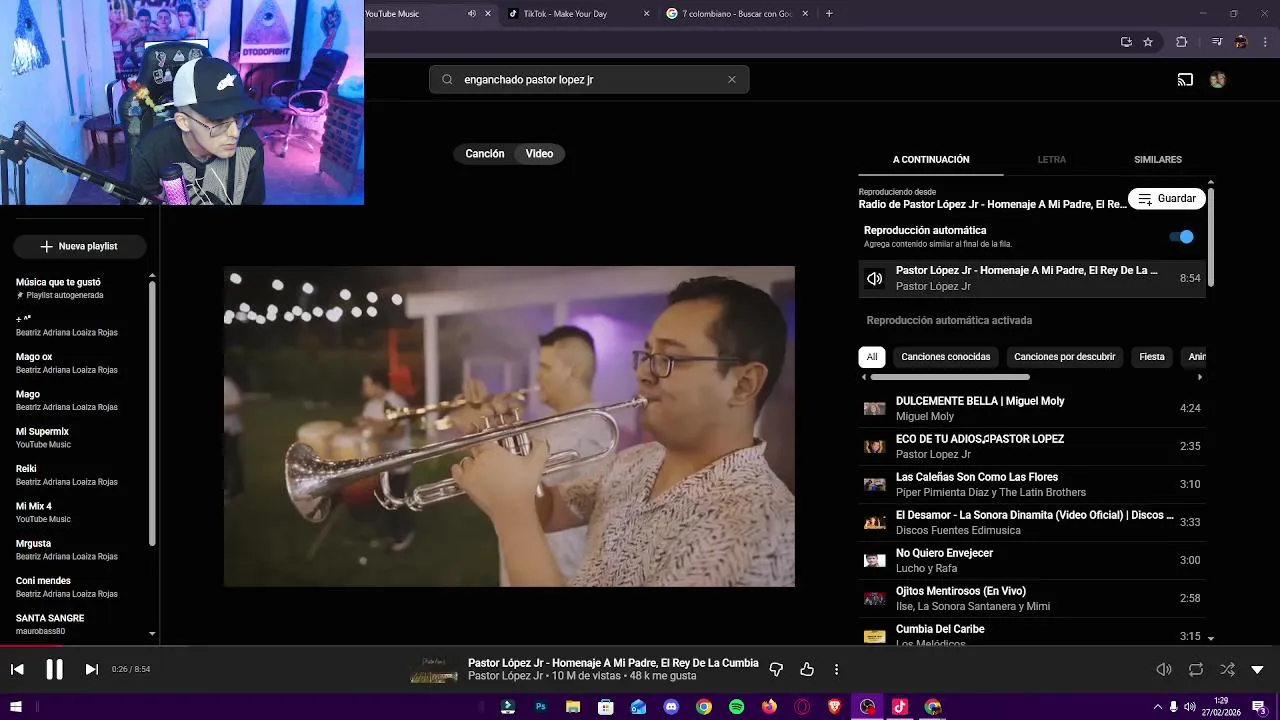Focus the search box with 'enganchado pastor lopez jr'
Viewport: 1280px width, 720px height.
(x=589, y=79)
